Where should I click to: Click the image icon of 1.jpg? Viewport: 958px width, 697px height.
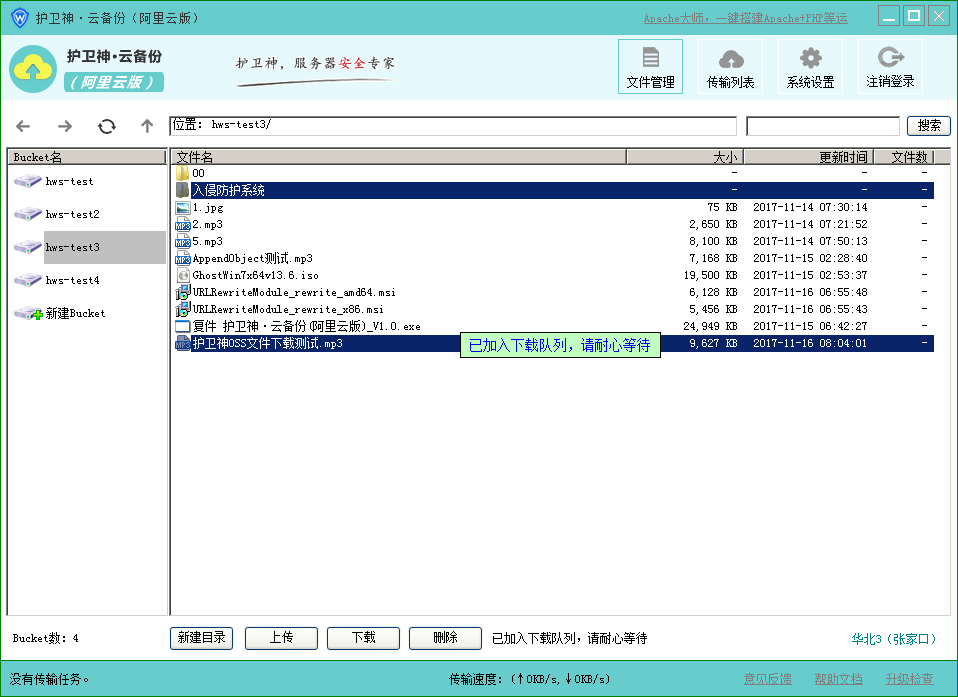pyautogui.click(x=182, y=208)
